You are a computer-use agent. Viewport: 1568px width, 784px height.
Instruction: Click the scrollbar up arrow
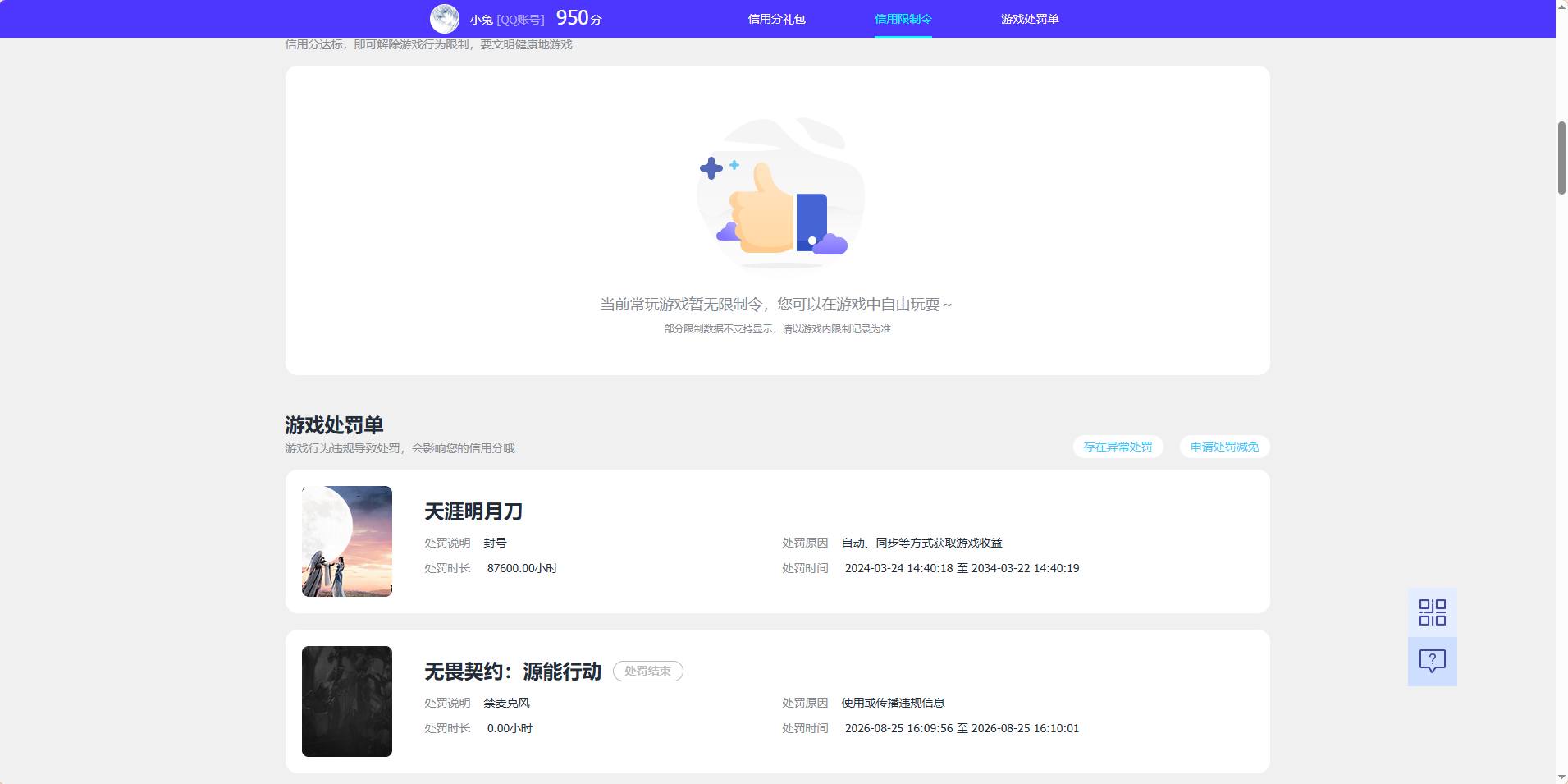coord(1561,6)
